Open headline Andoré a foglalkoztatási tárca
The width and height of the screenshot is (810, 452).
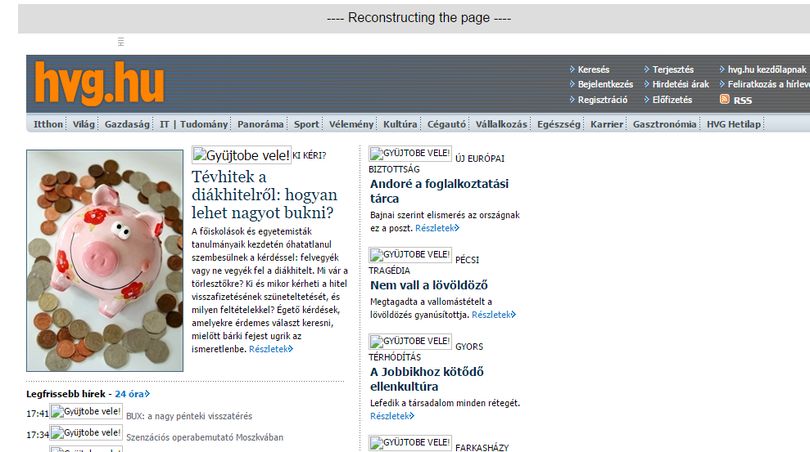click(439, 191)
